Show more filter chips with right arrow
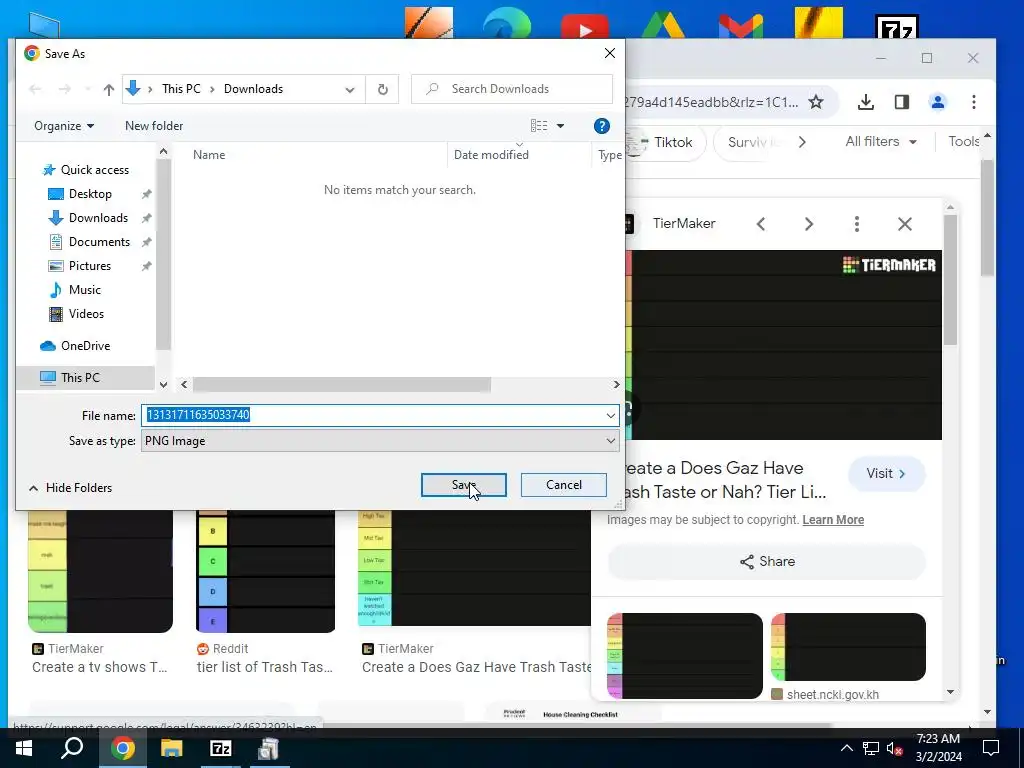The height and width of the screenshot is (768, 1024). coord(802,142)
